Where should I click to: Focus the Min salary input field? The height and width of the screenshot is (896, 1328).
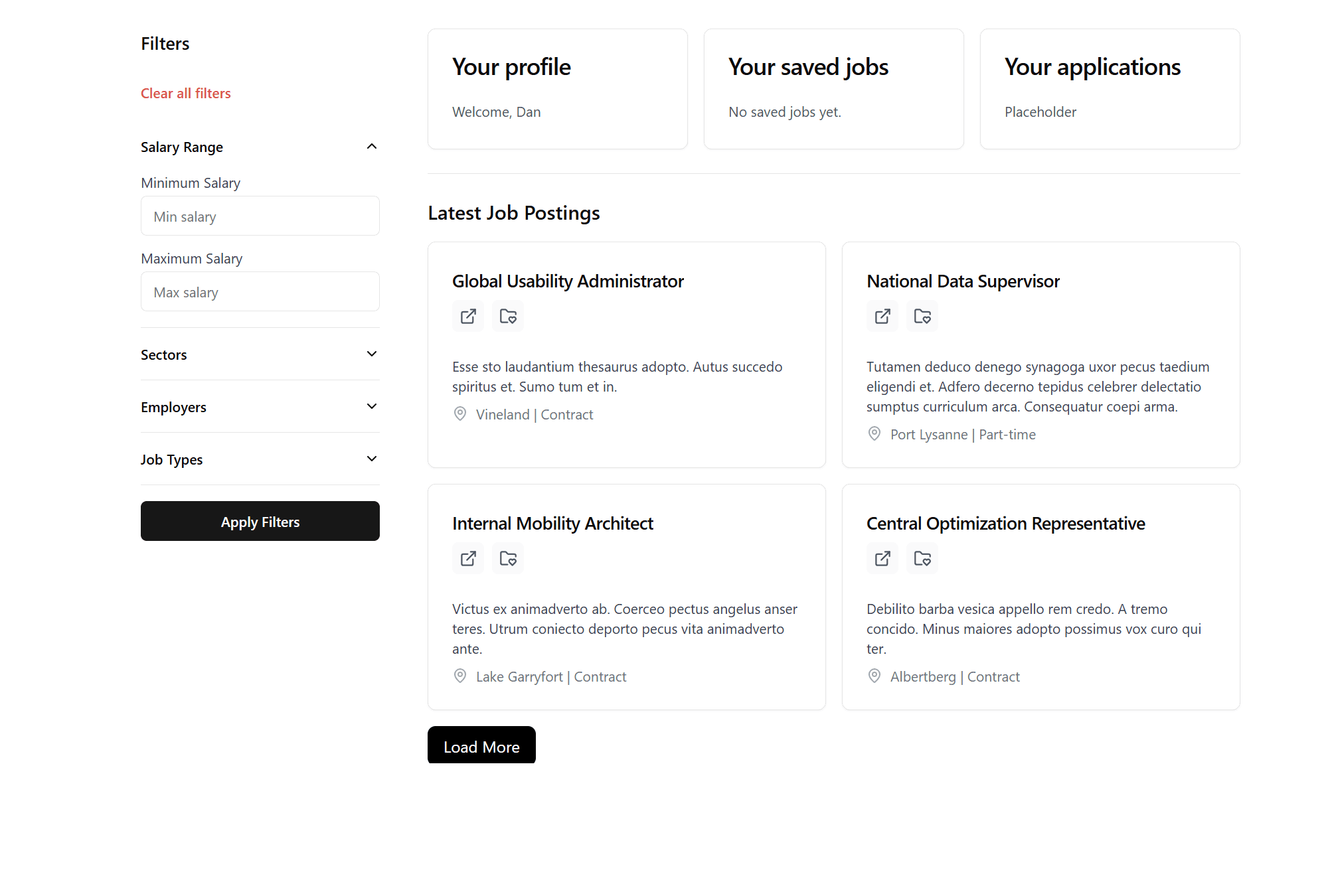click(x=260, y=216)
